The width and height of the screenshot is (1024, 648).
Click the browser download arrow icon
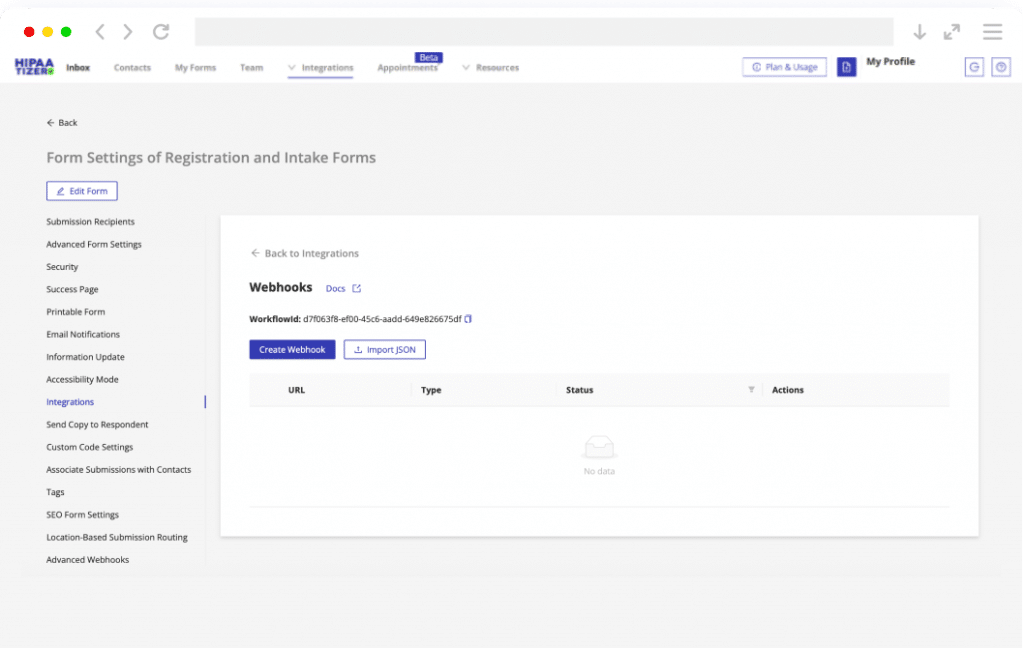(x=920, y=31)
